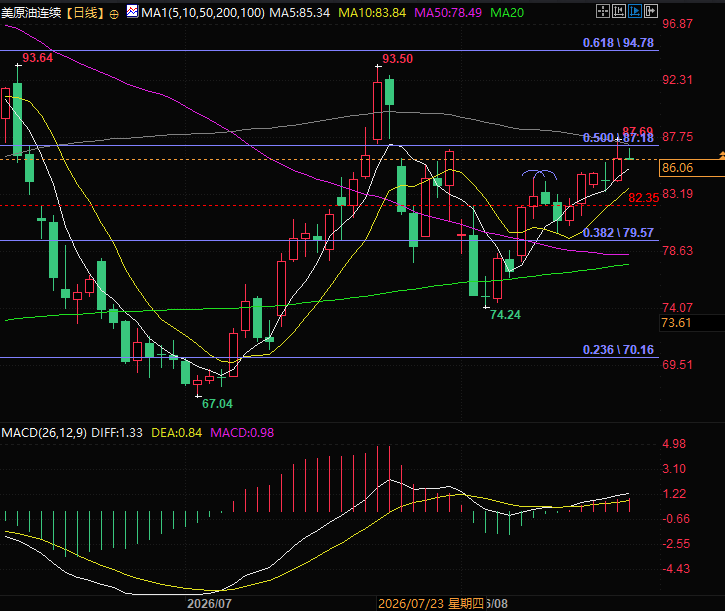Click the -4.43 MACD axis label
Image resolution: width=725 pixels, height=611 pixels.
676,568
